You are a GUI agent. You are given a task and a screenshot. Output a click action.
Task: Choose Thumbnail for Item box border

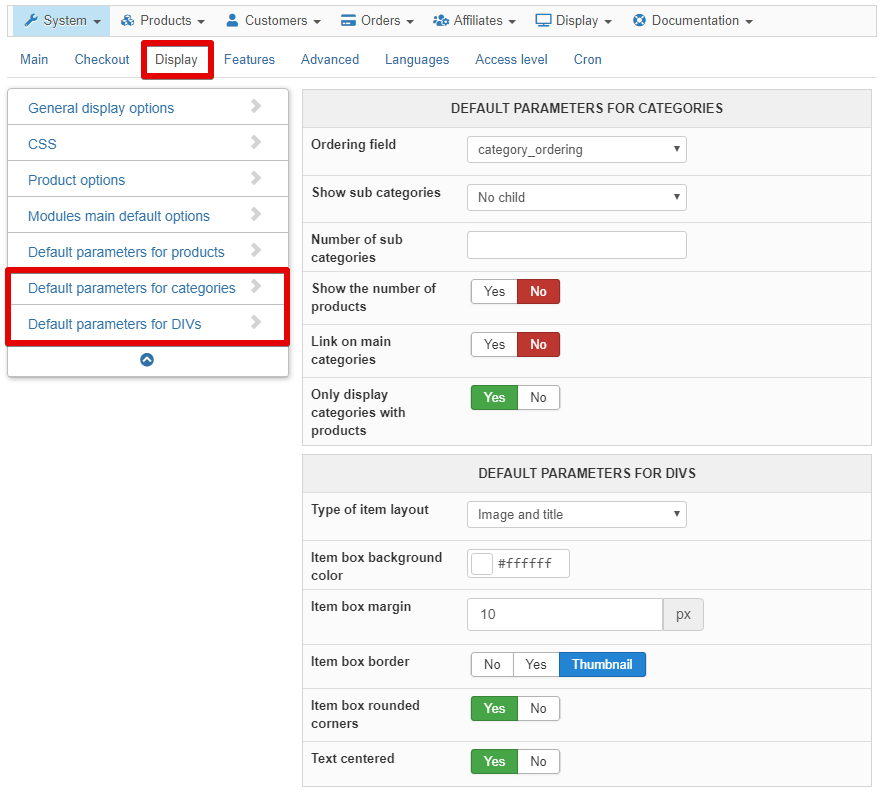click(x=602, y=665)
